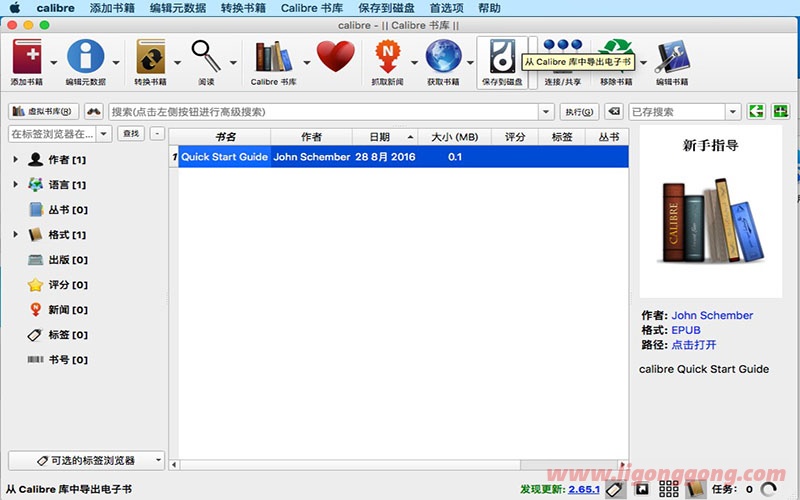
Task: Open dropdown arrow next to Fetch news
Action: pos(414,63)
